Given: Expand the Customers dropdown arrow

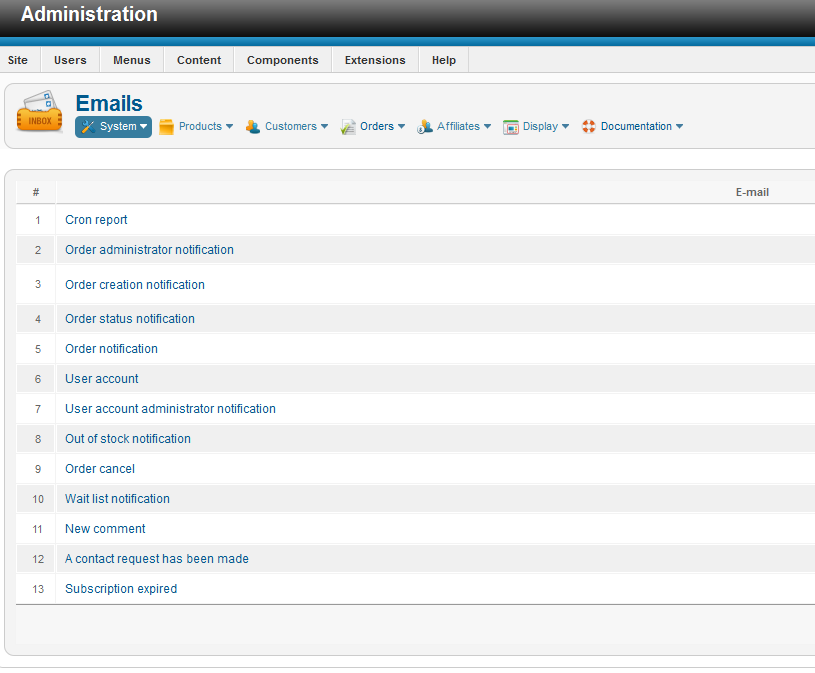Looking at the screenshot, I should point(324,126).
